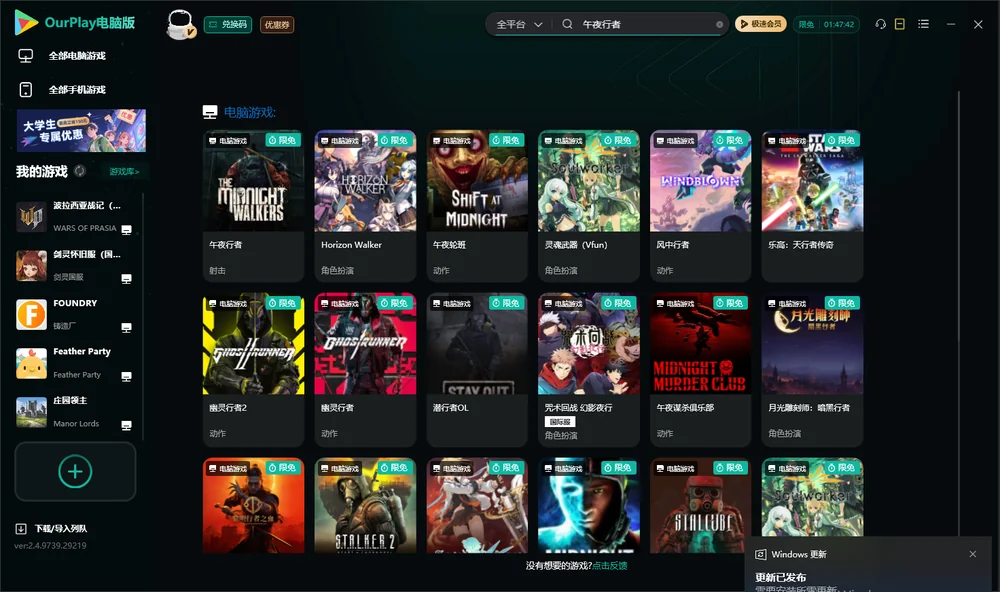Click the OurPlay logo icon
This screenshot has height=592, width=1000.
[26, 22]
